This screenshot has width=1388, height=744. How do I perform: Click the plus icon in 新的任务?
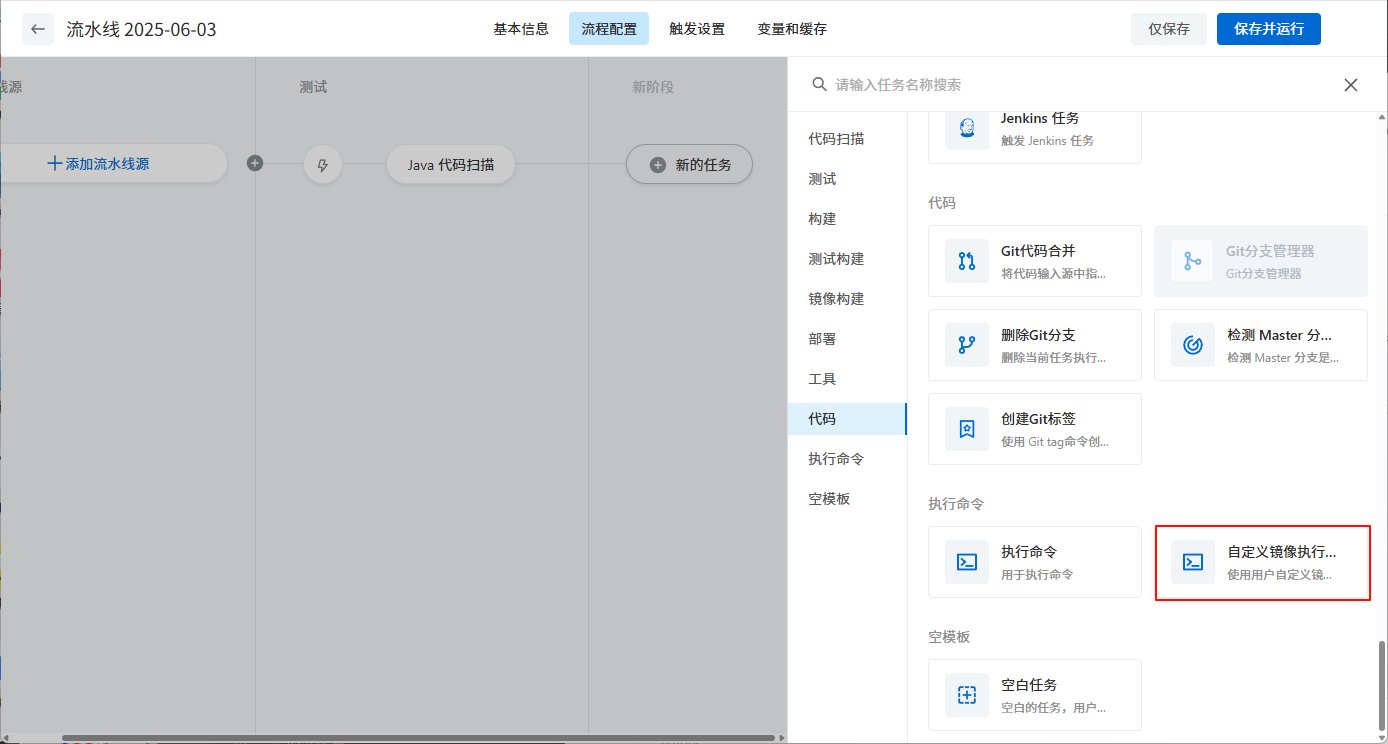coord(657,165)
